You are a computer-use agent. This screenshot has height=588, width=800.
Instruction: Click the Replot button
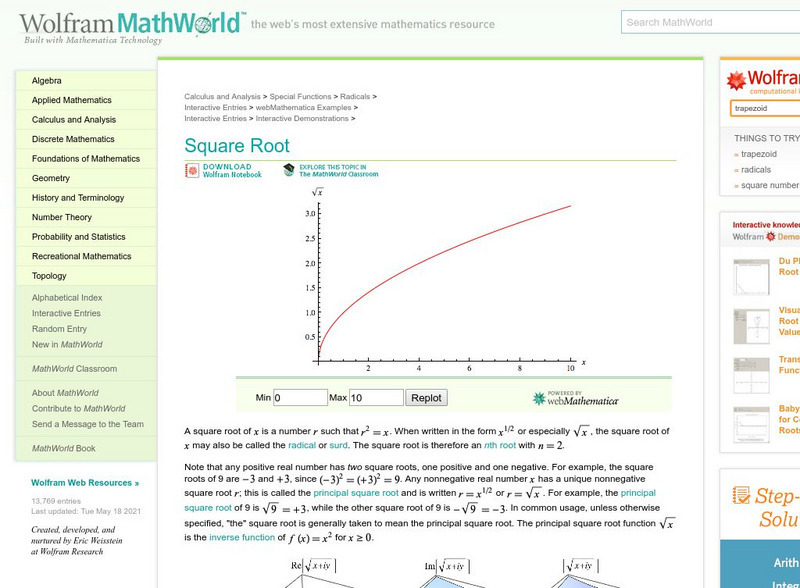(426, 398)
